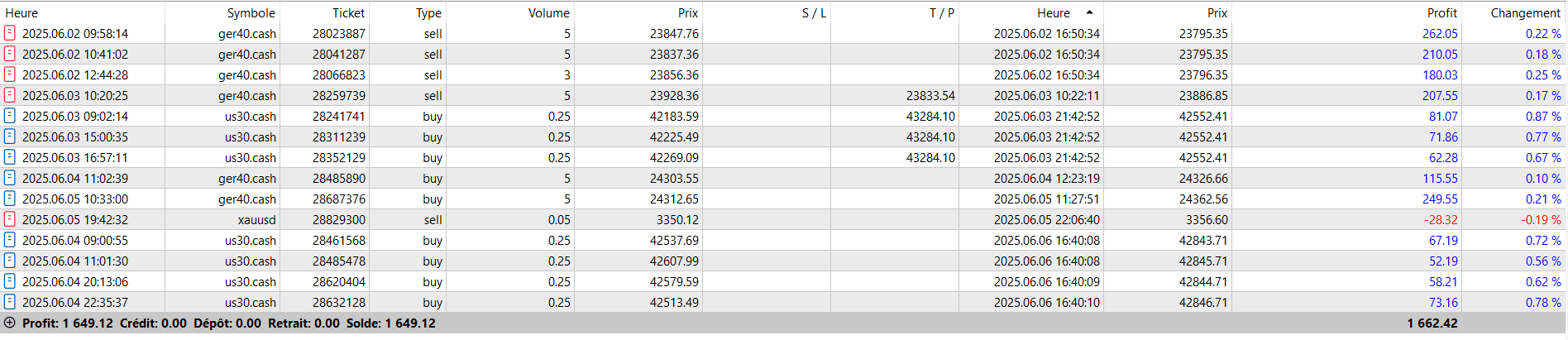The image size is (1568, 340).
Task: Click the sell icon for ticket 28023887
Action: tap(10, 33)
